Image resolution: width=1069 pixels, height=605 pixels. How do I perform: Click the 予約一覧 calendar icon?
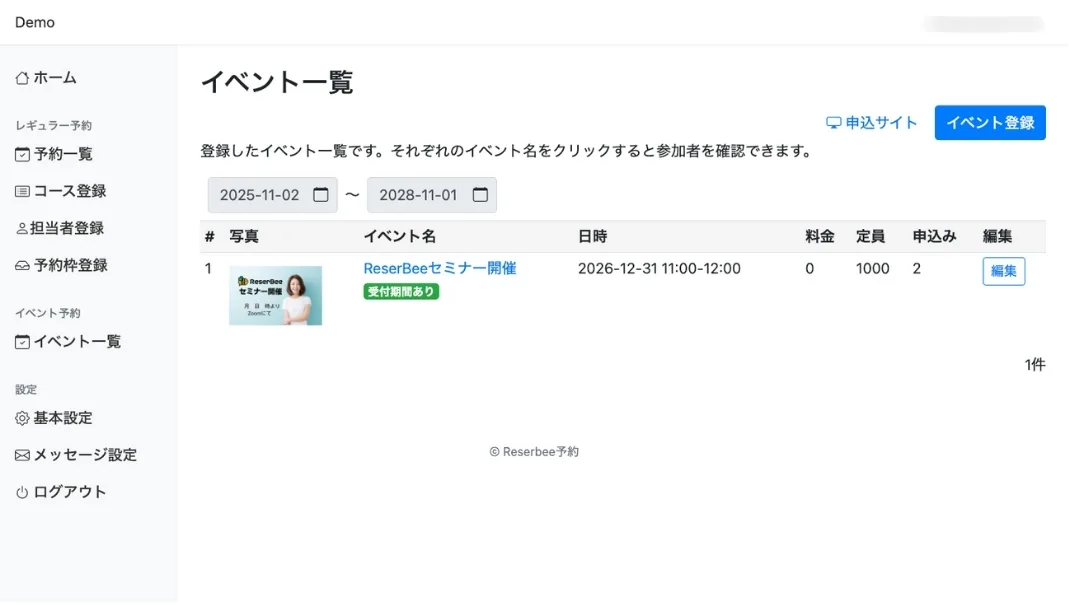coord(22,155)
